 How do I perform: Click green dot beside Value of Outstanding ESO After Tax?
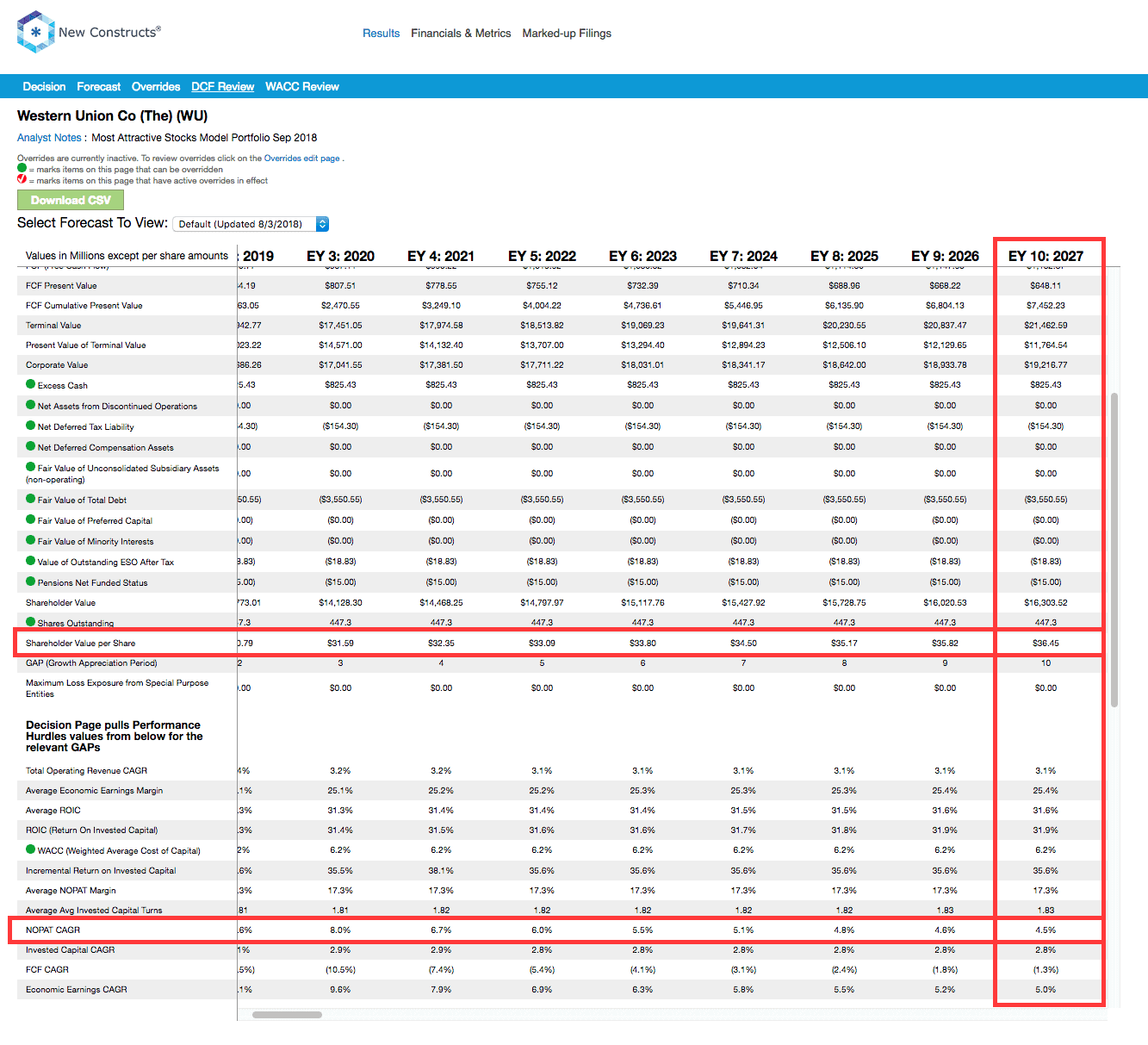(x=31, y=561)
